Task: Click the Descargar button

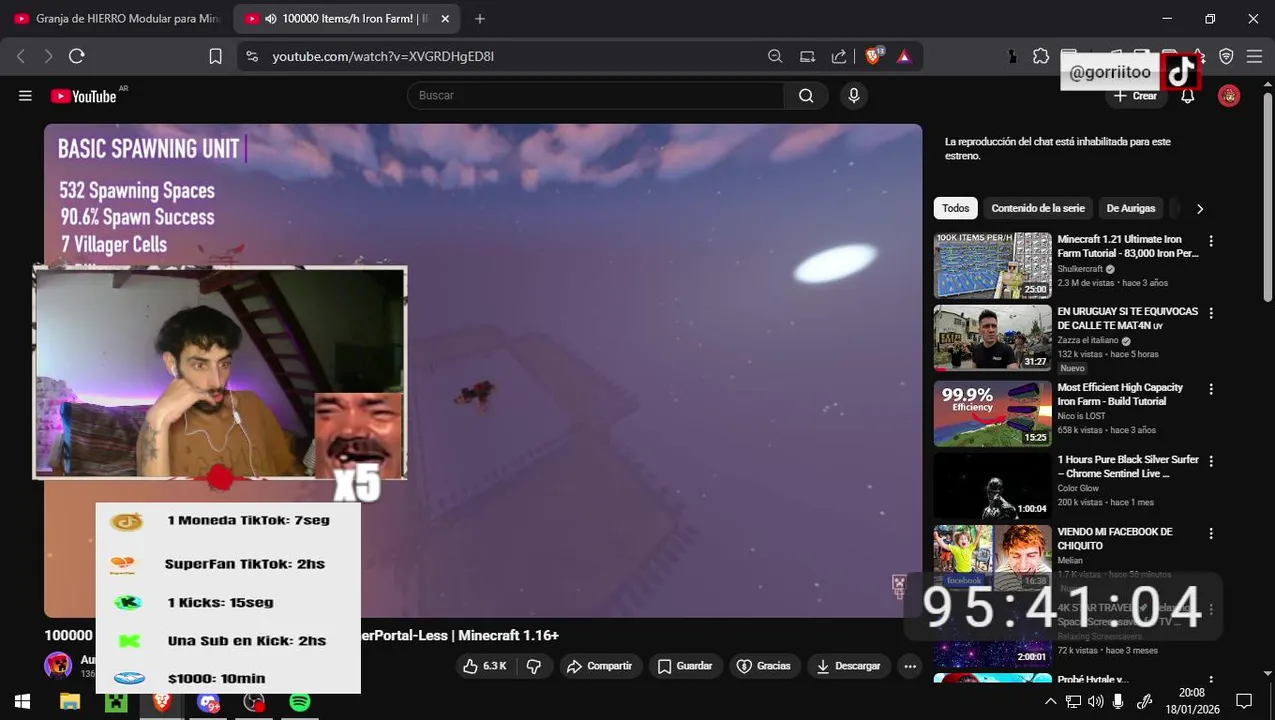Action: pos(848,666)
